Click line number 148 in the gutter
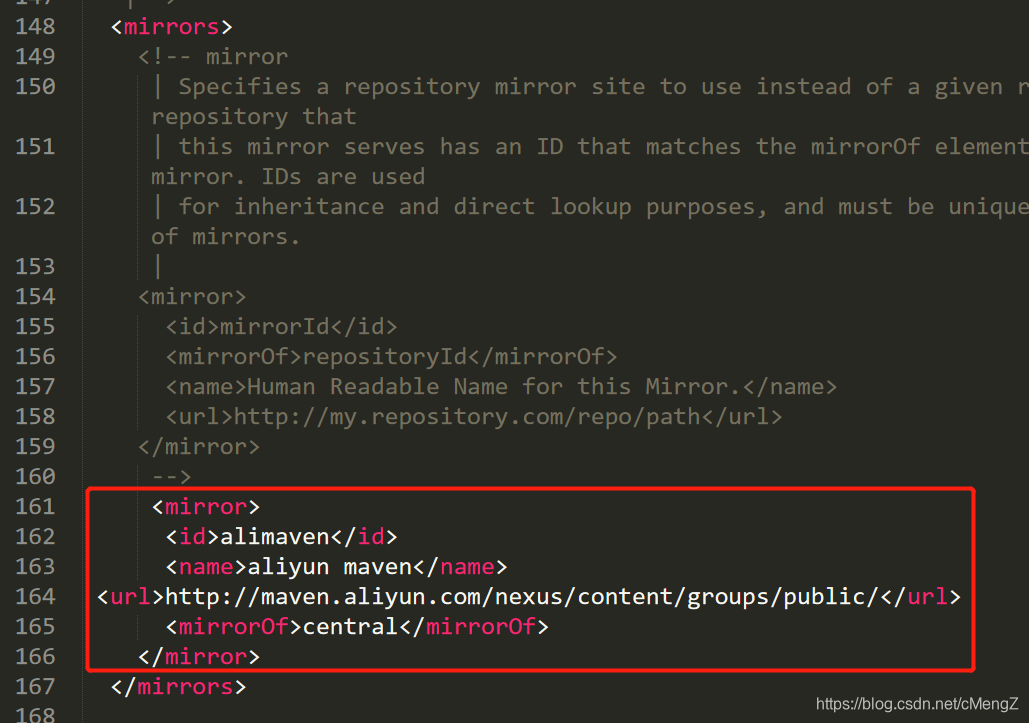 [x=35, y=27]
